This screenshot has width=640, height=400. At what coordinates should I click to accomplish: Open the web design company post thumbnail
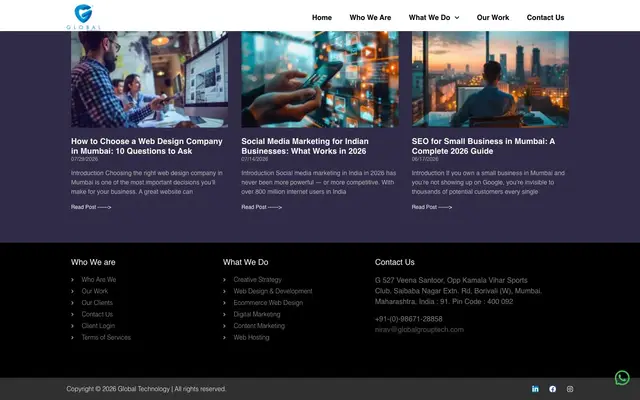149,79
